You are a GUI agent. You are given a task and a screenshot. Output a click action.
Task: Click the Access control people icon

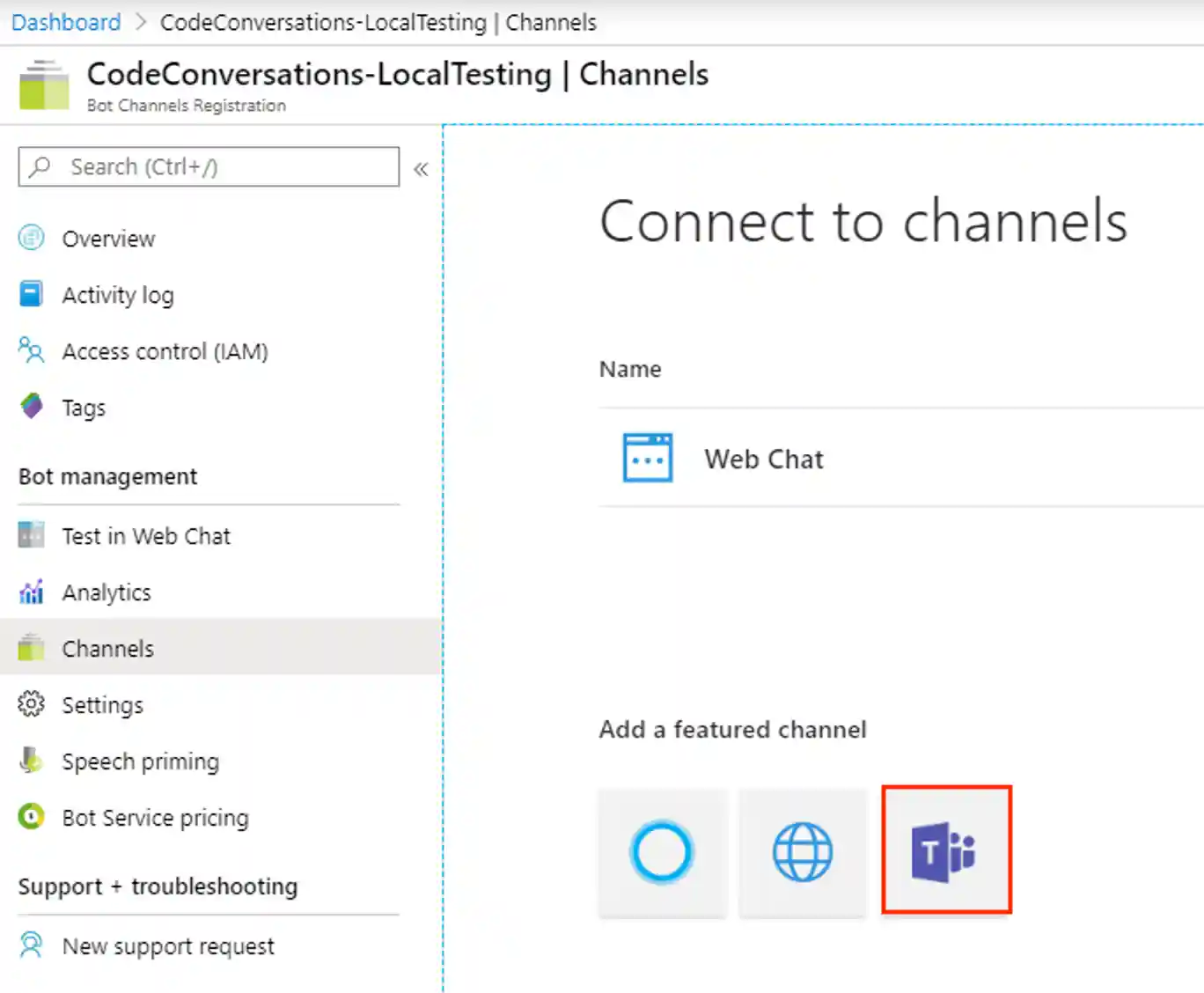pyautogui.click(x=32, y=350)
